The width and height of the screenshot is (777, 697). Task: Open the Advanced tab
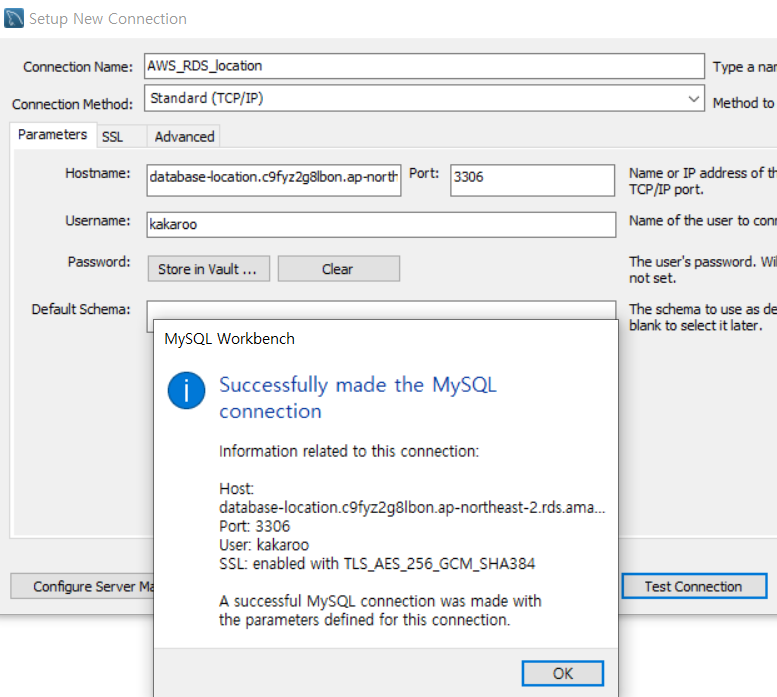184,137
